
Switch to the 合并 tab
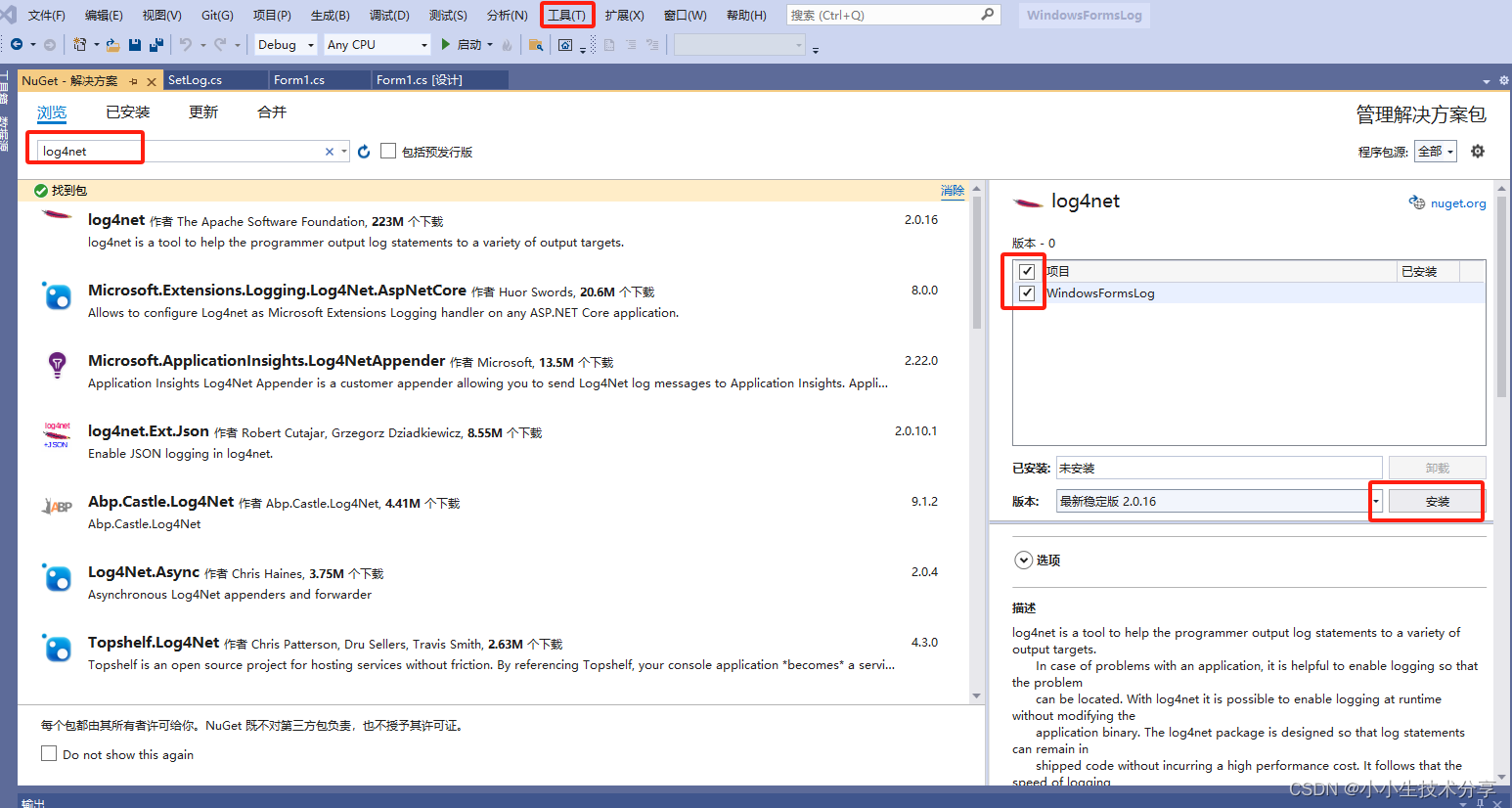tap(272, 112)
